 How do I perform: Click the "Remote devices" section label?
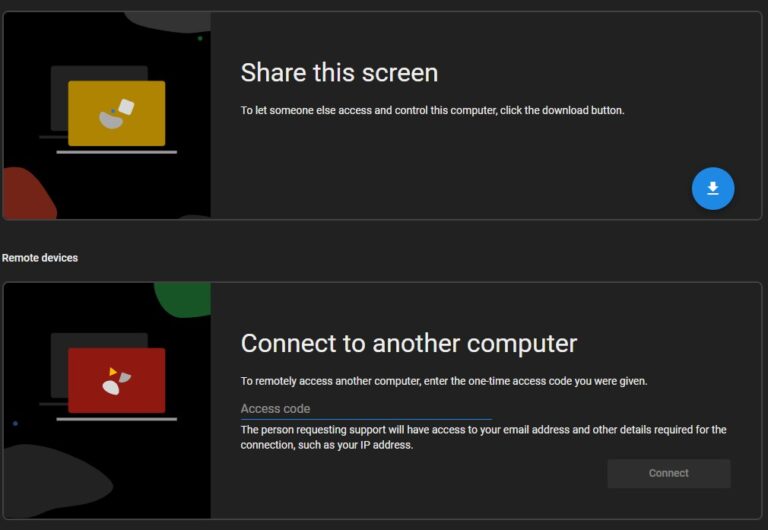(40, 258)
